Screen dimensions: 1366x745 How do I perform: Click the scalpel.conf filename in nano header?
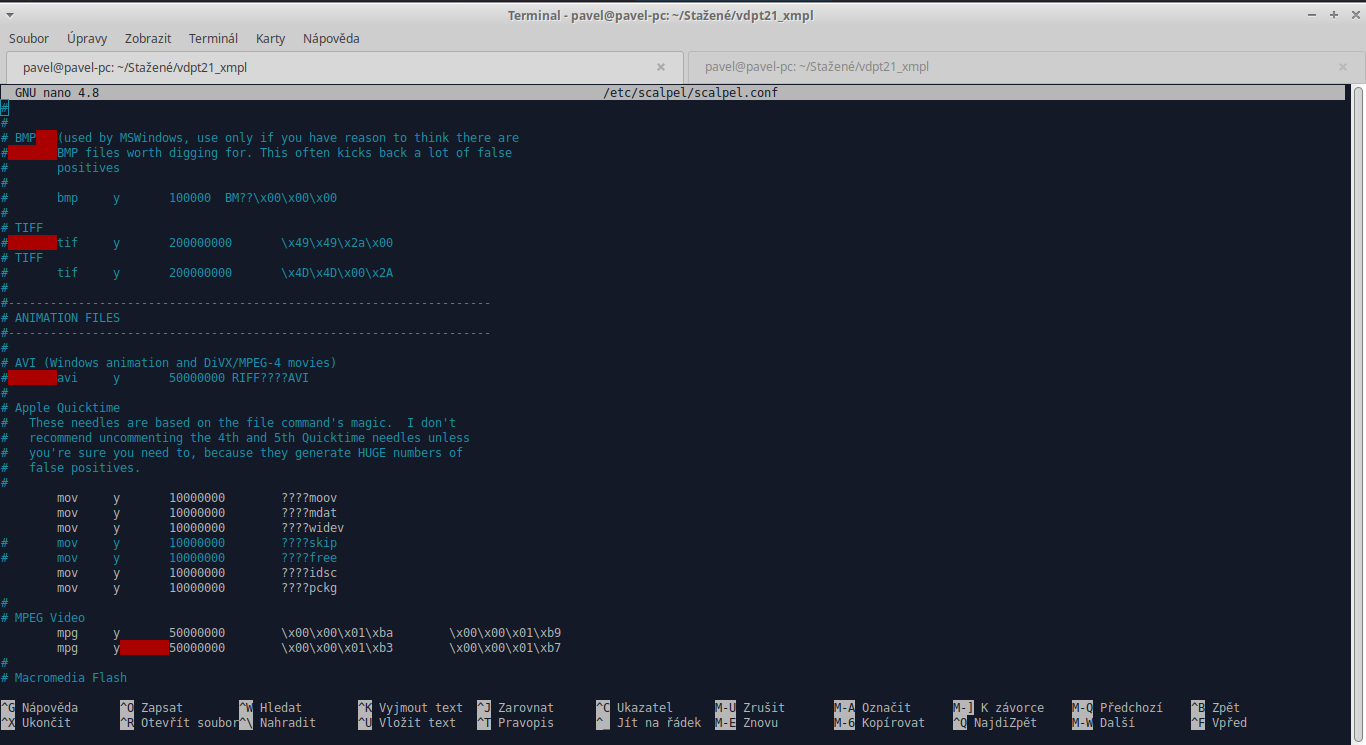click(x=690, y=93)
